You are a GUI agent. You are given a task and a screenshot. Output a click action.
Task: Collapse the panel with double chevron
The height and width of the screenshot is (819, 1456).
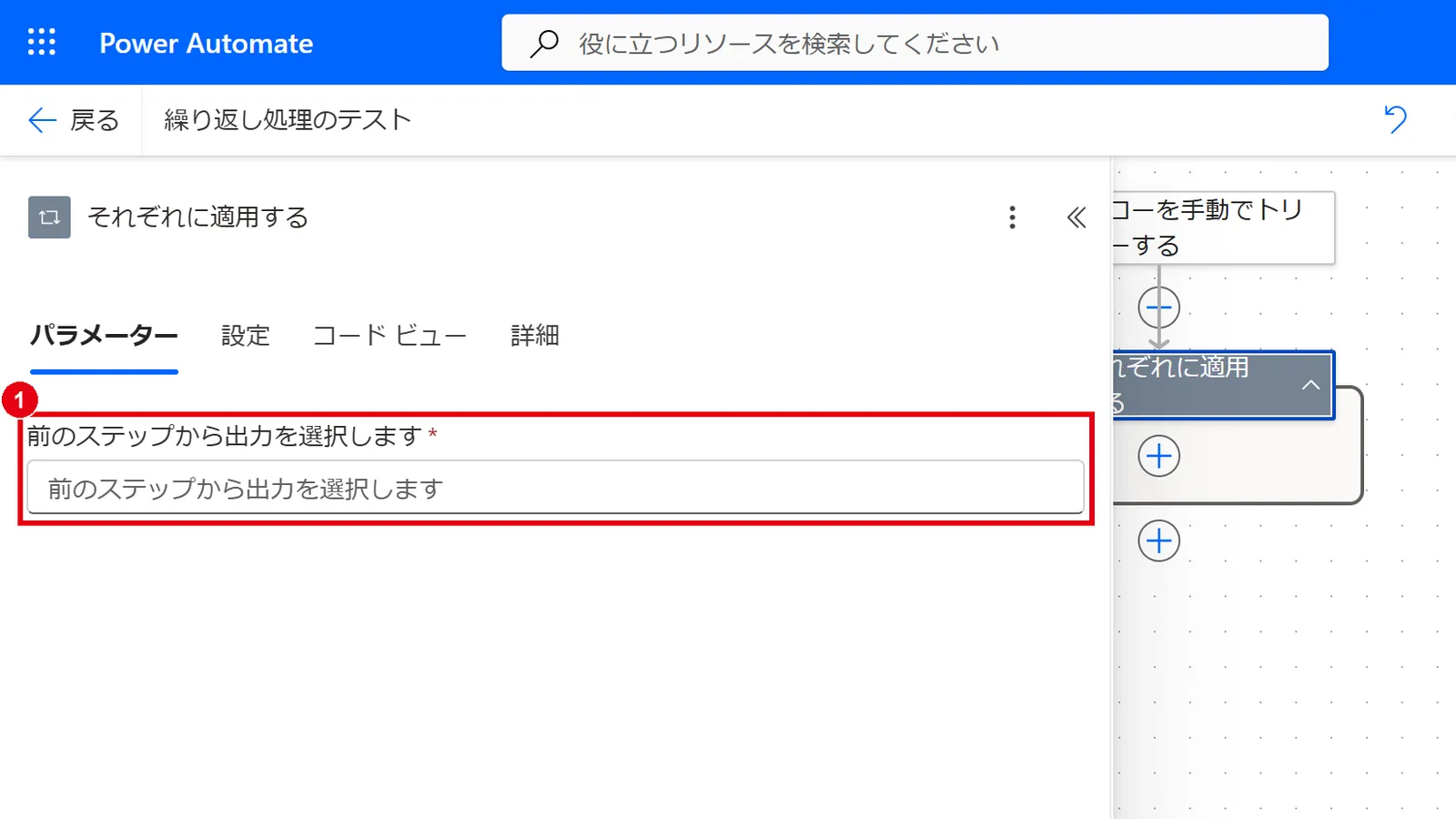pos(1077,217)
